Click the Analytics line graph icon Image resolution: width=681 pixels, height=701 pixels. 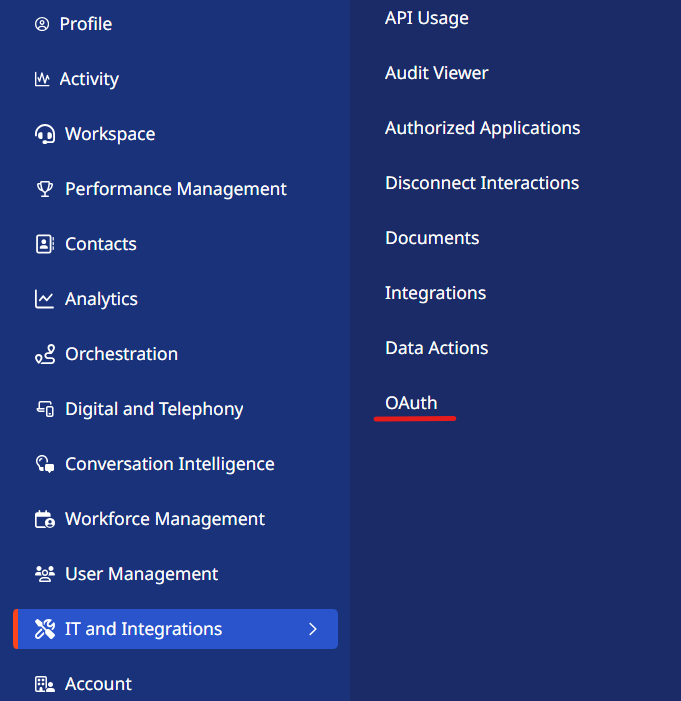click(44, 299)
